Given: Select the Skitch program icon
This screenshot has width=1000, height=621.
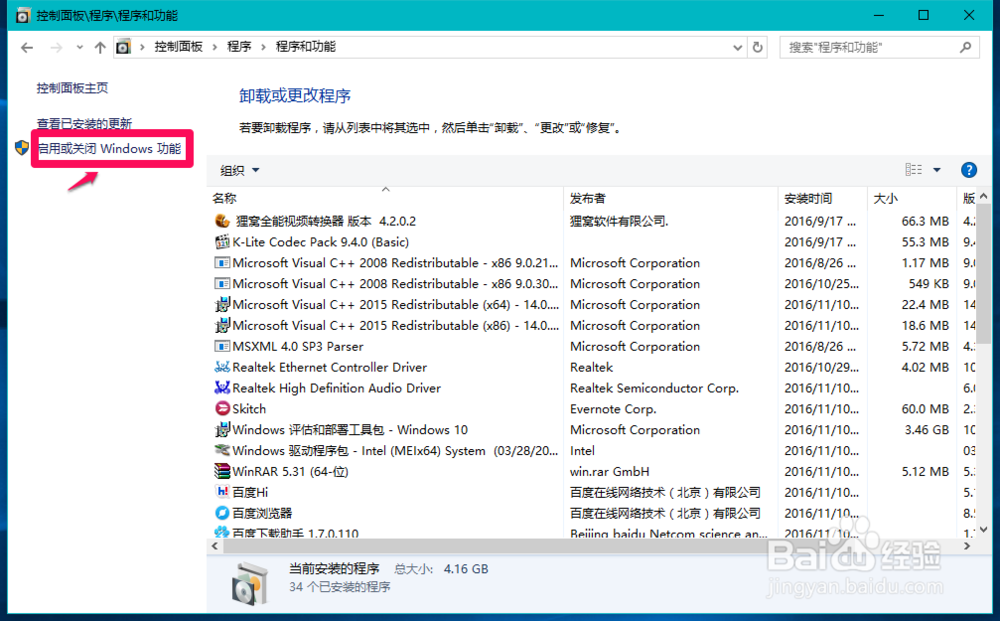Looking at the screenshot, I should tap(222, 409).
